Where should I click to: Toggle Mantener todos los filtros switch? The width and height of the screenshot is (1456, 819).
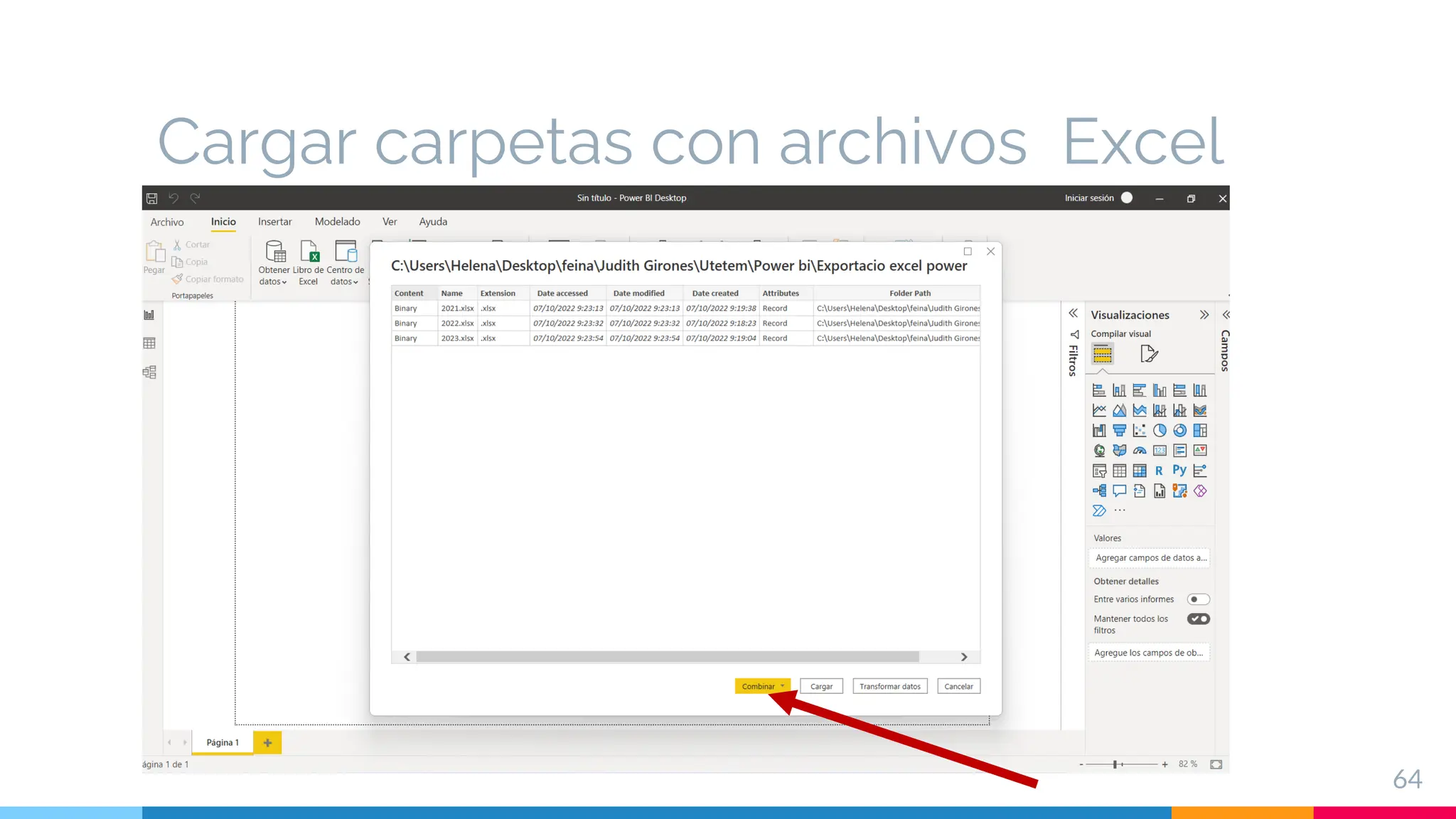[1199, 619]
